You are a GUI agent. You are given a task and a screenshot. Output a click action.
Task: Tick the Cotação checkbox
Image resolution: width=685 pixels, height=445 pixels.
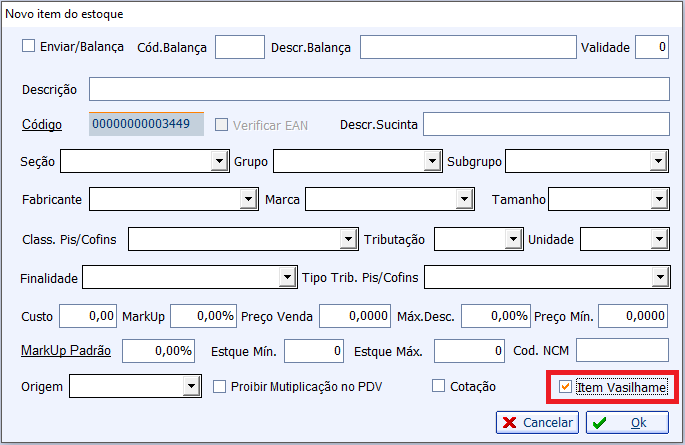438,386
